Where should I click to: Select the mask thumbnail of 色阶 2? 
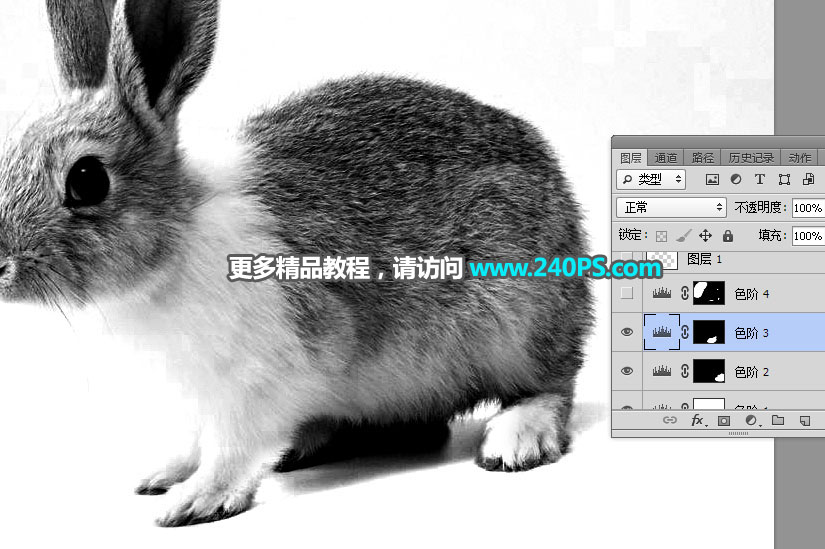pyautogui.click(x=709, y=372)
